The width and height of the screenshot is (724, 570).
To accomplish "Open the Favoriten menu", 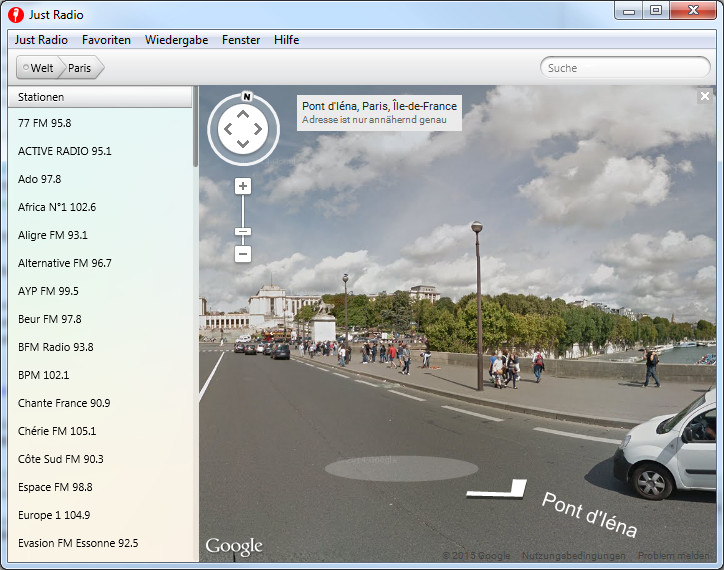I will [x=106, y=40].
